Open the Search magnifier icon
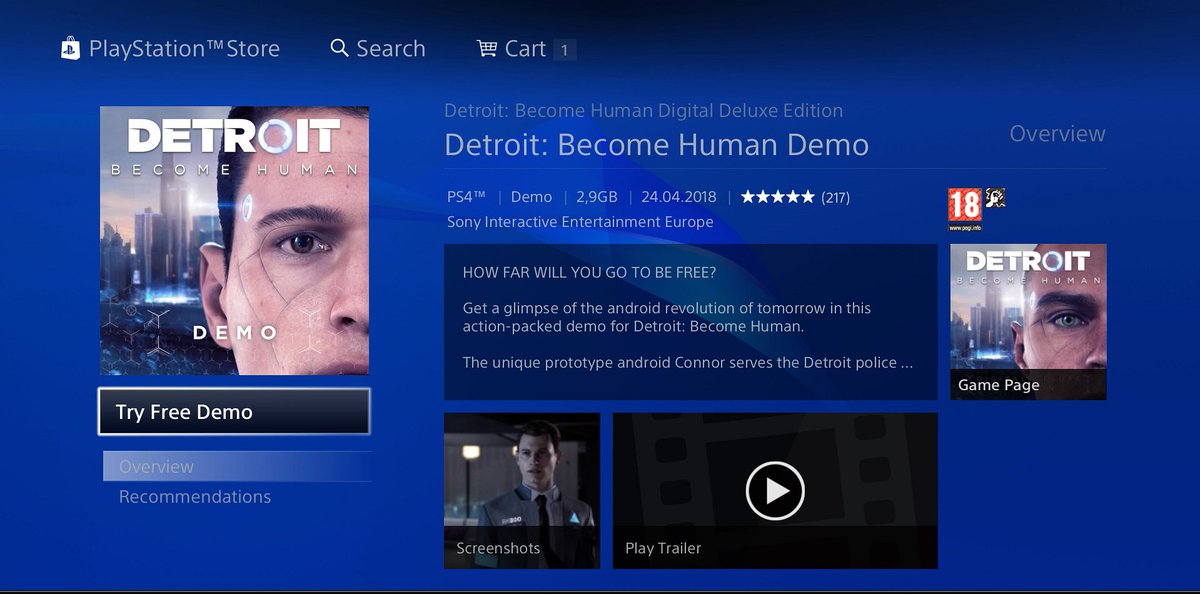 (340, 48)
